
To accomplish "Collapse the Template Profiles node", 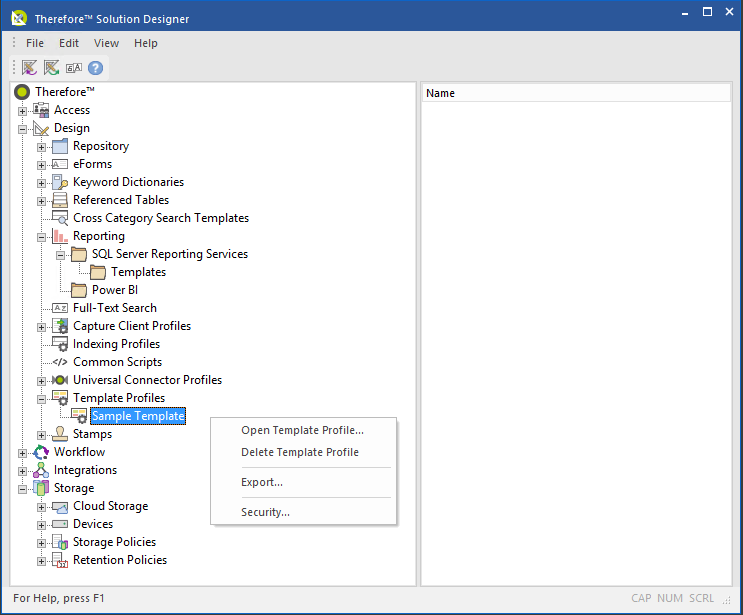I will pyautogui.click(x=41, y=398).
